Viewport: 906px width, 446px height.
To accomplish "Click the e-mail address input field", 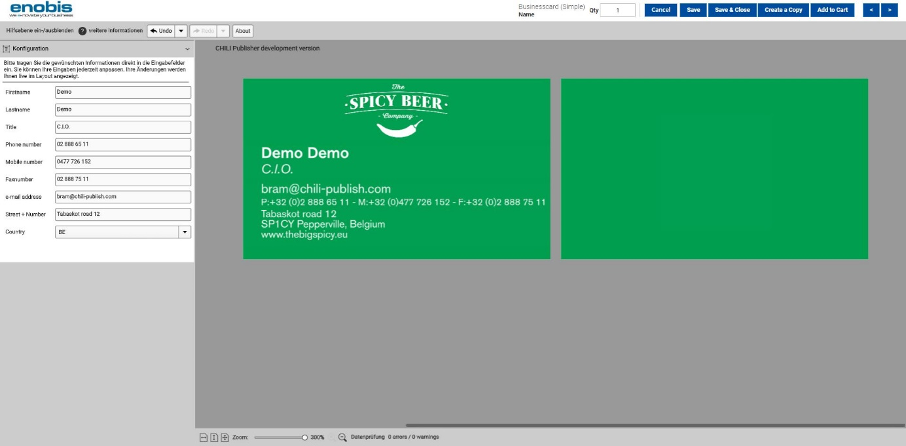I will (x=123, y=197).
